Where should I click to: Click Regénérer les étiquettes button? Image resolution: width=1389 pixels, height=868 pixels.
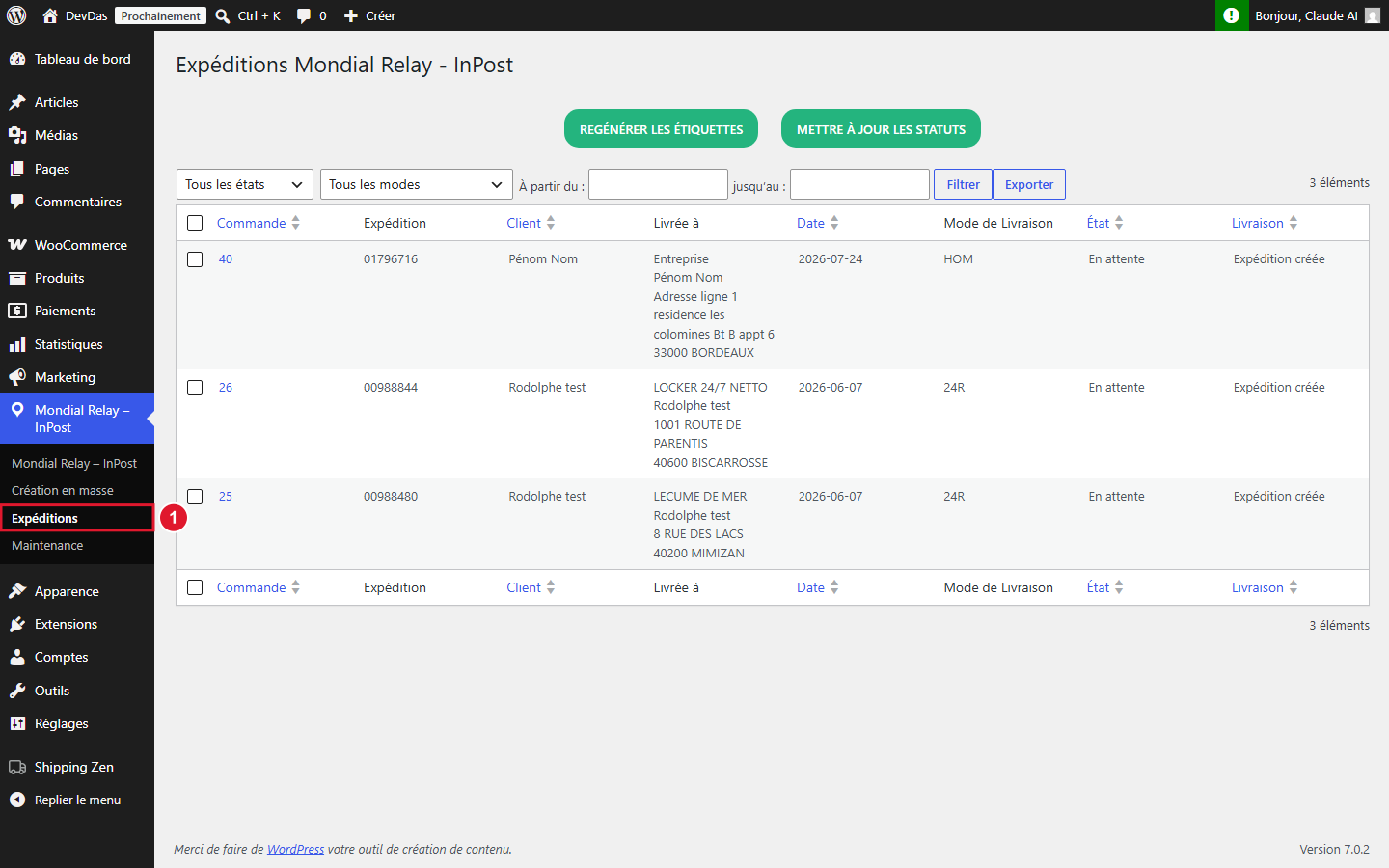pos(661,128)
